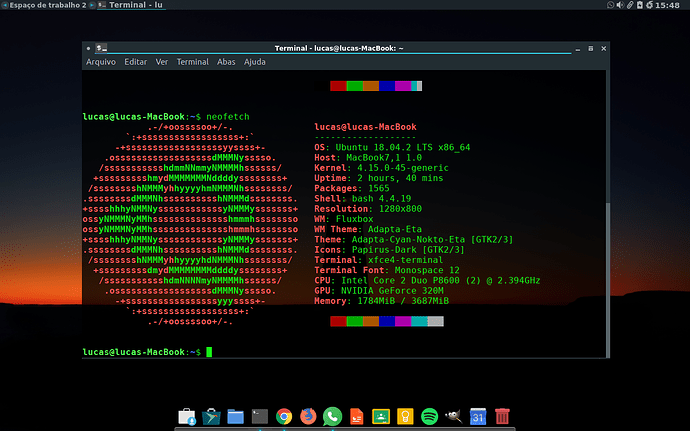
Task: Open the Abas menu
Action: 226,62
